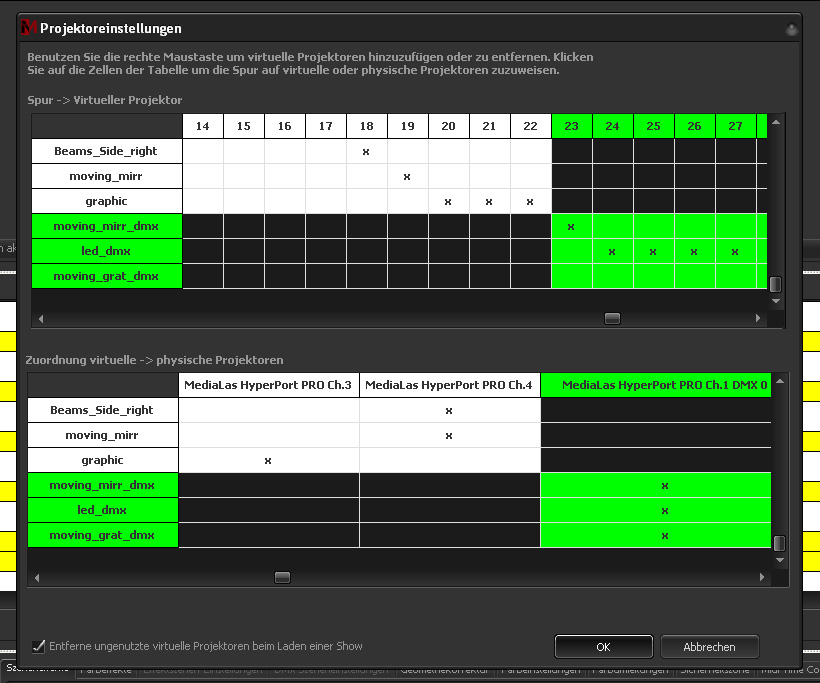Toggle led_dmx assignment in column 24

pyautogui.click(x=613, y=252)
